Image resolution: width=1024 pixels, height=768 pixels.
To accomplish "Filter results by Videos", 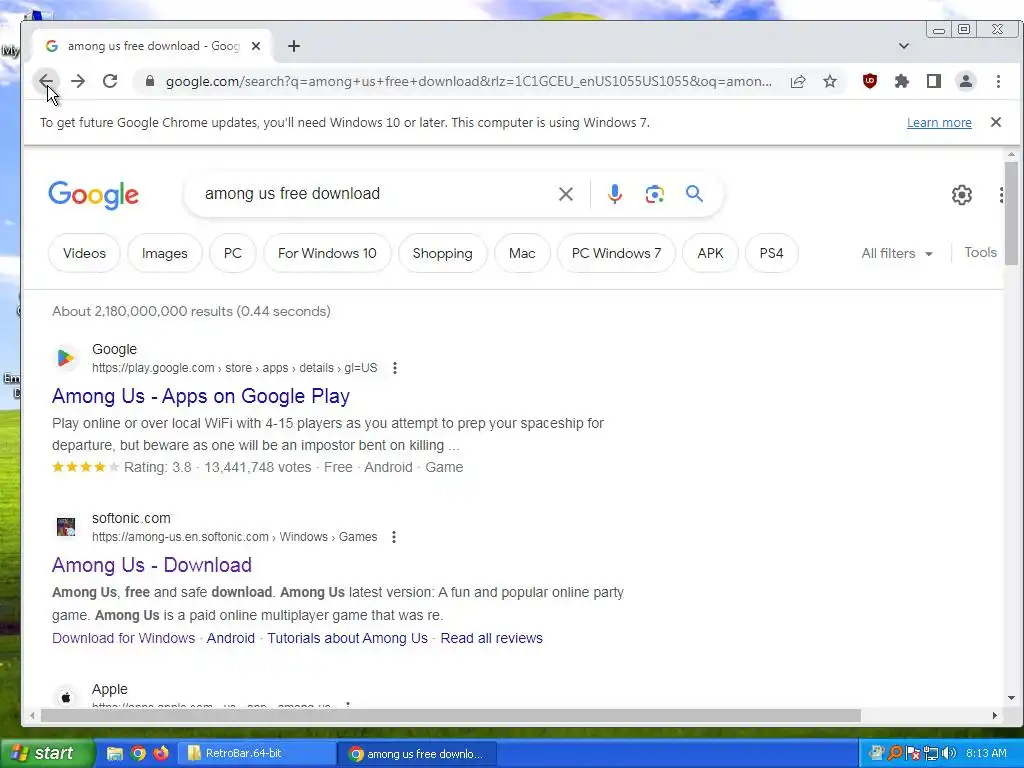I will [84, 253].
